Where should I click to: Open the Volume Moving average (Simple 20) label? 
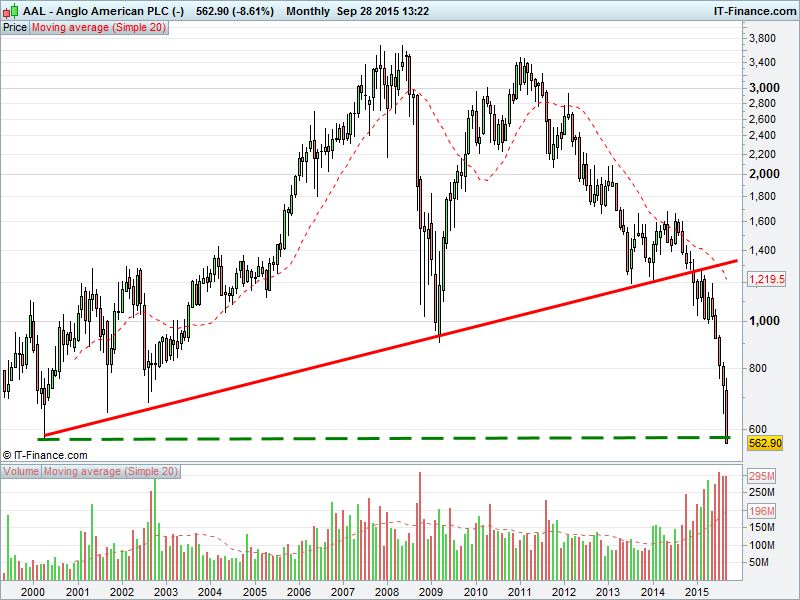point(111,471)
